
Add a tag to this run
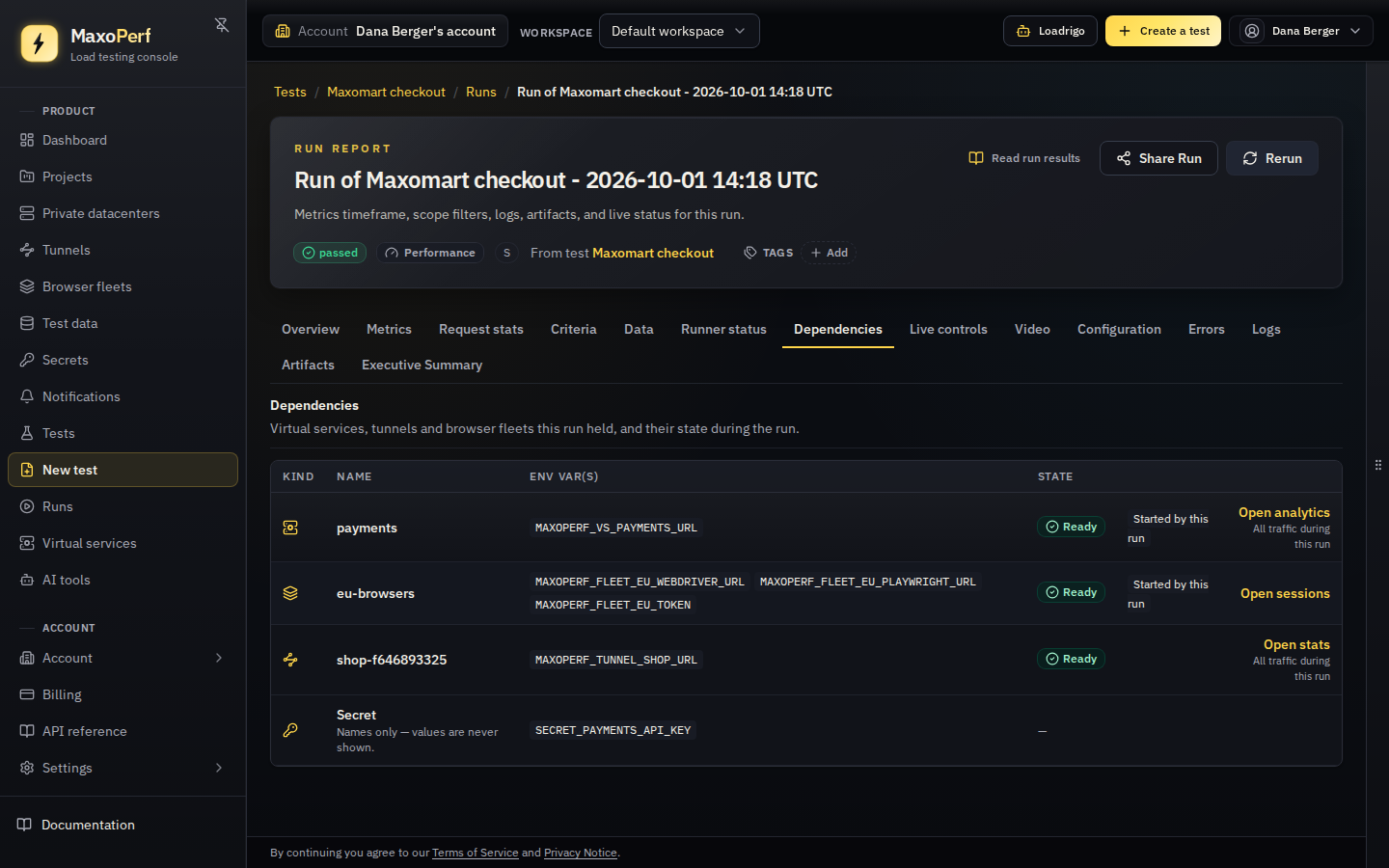[830, 253]
